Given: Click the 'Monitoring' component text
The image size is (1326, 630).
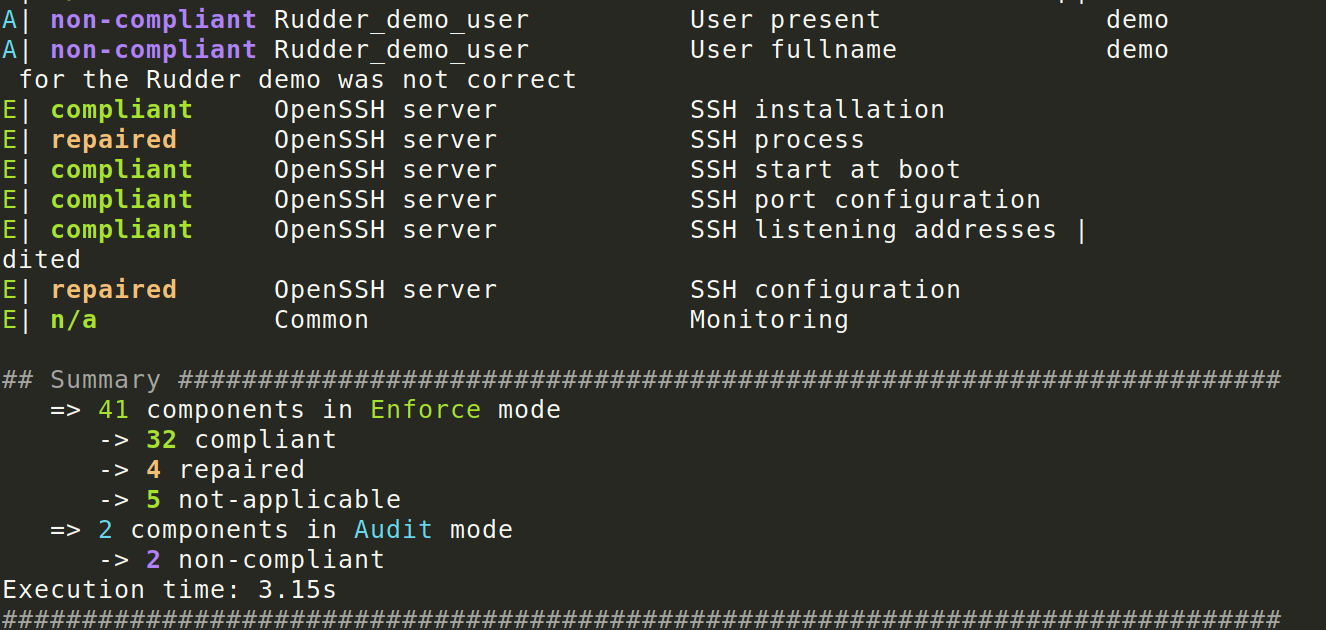Looking at the screenshot, I should point(769,320).
